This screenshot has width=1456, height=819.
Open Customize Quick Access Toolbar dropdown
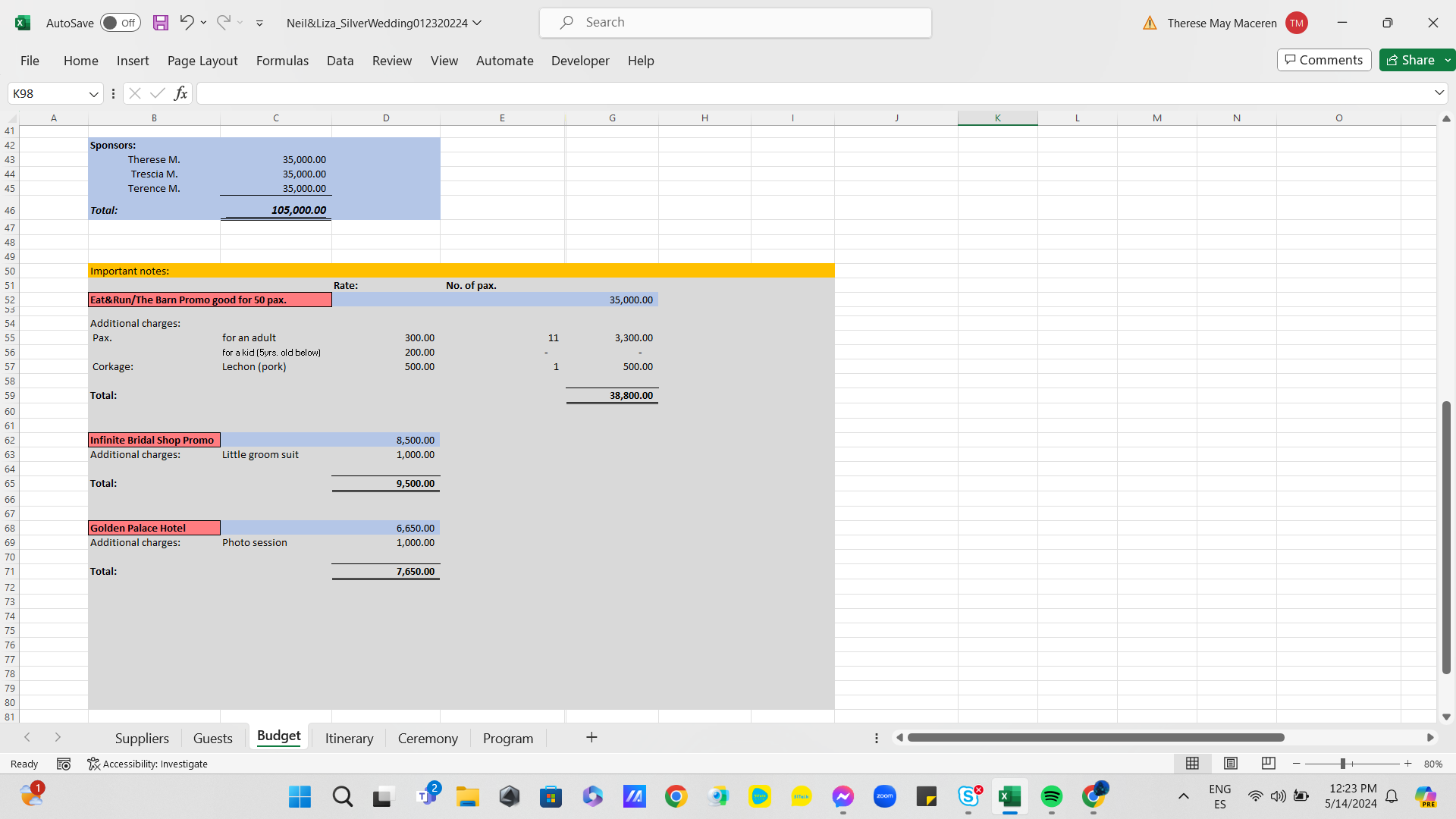coord(259,24)
